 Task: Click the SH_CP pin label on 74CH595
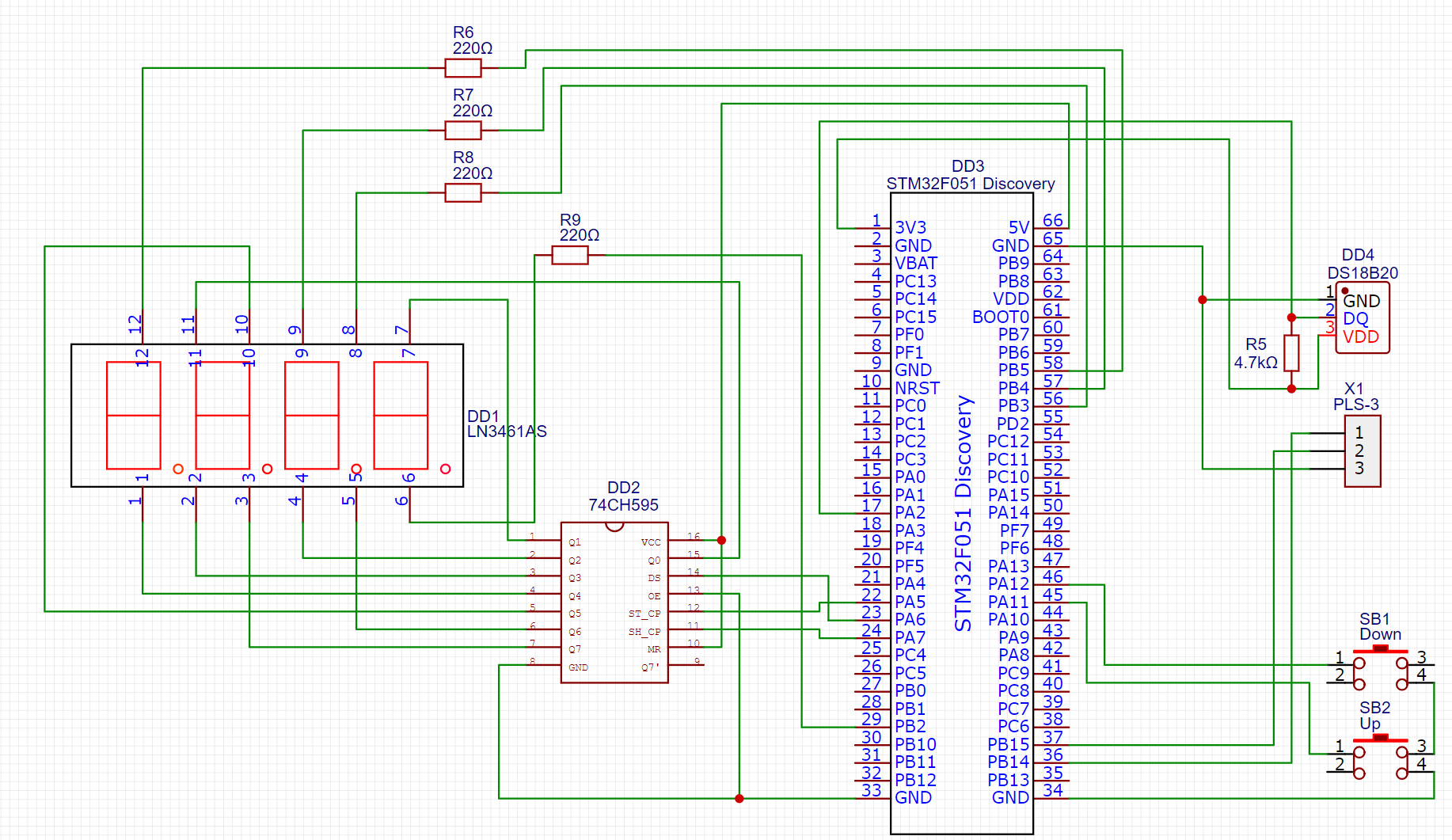click(x=644, y=632)
